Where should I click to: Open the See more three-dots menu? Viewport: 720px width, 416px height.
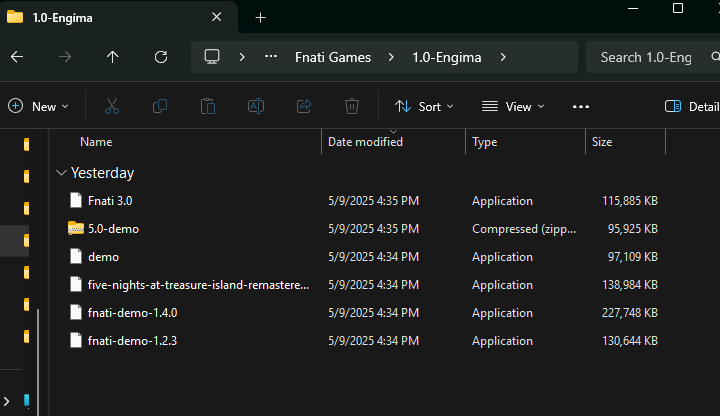[x=581, y=107]
